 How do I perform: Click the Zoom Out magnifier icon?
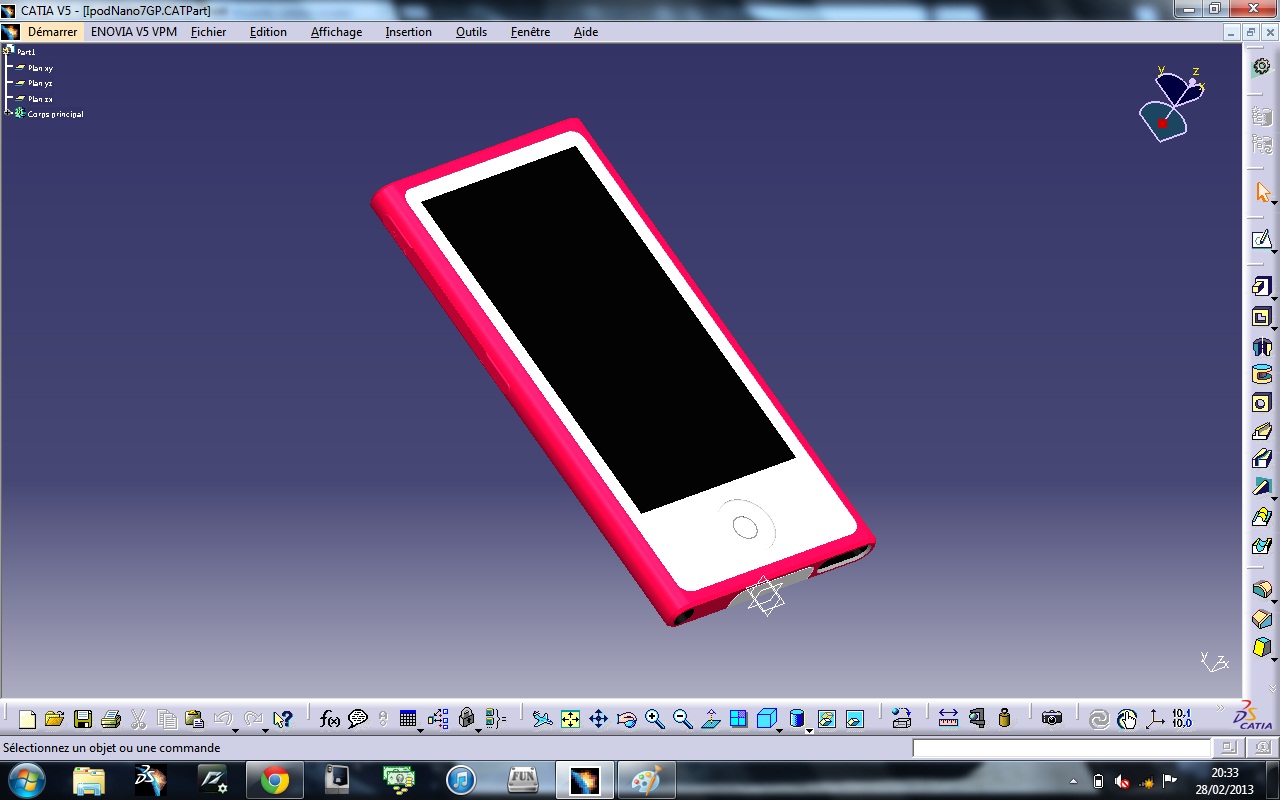(682, 718)
